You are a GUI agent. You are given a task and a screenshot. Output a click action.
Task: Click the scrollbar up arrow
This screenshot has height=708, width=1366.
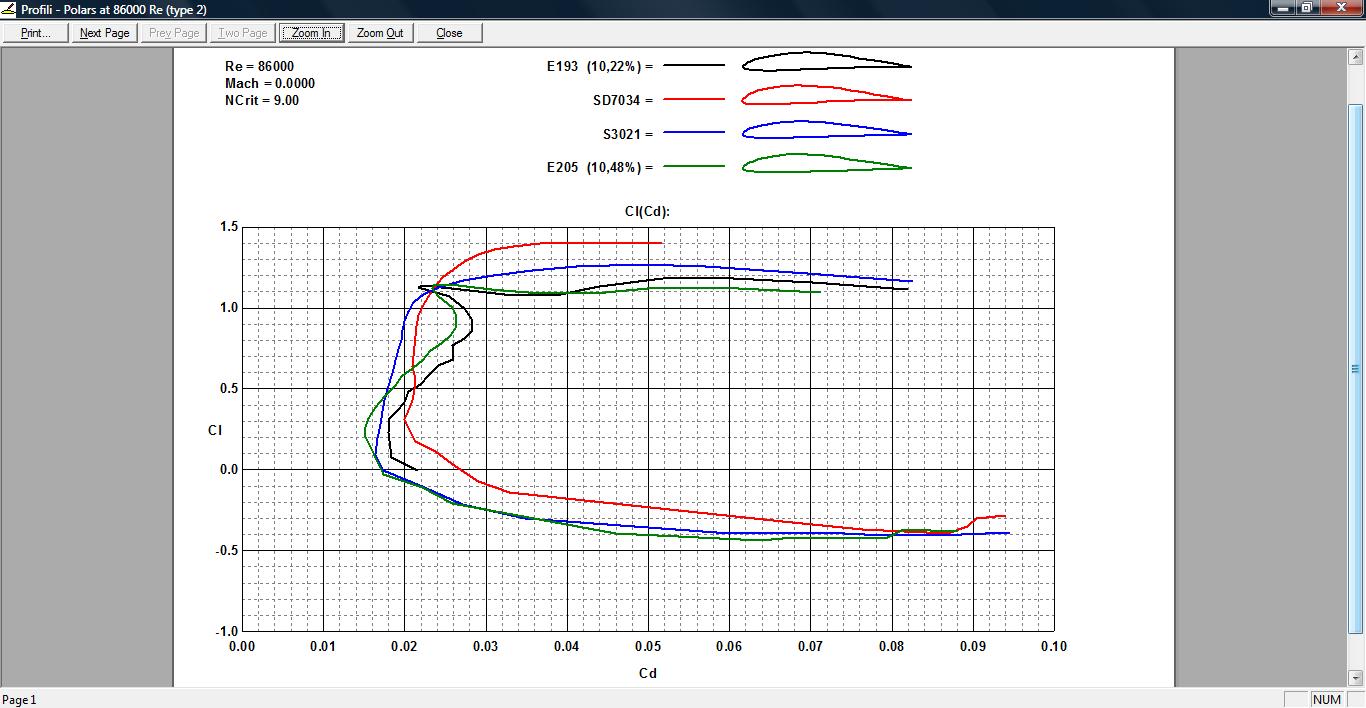point(1356,55)
